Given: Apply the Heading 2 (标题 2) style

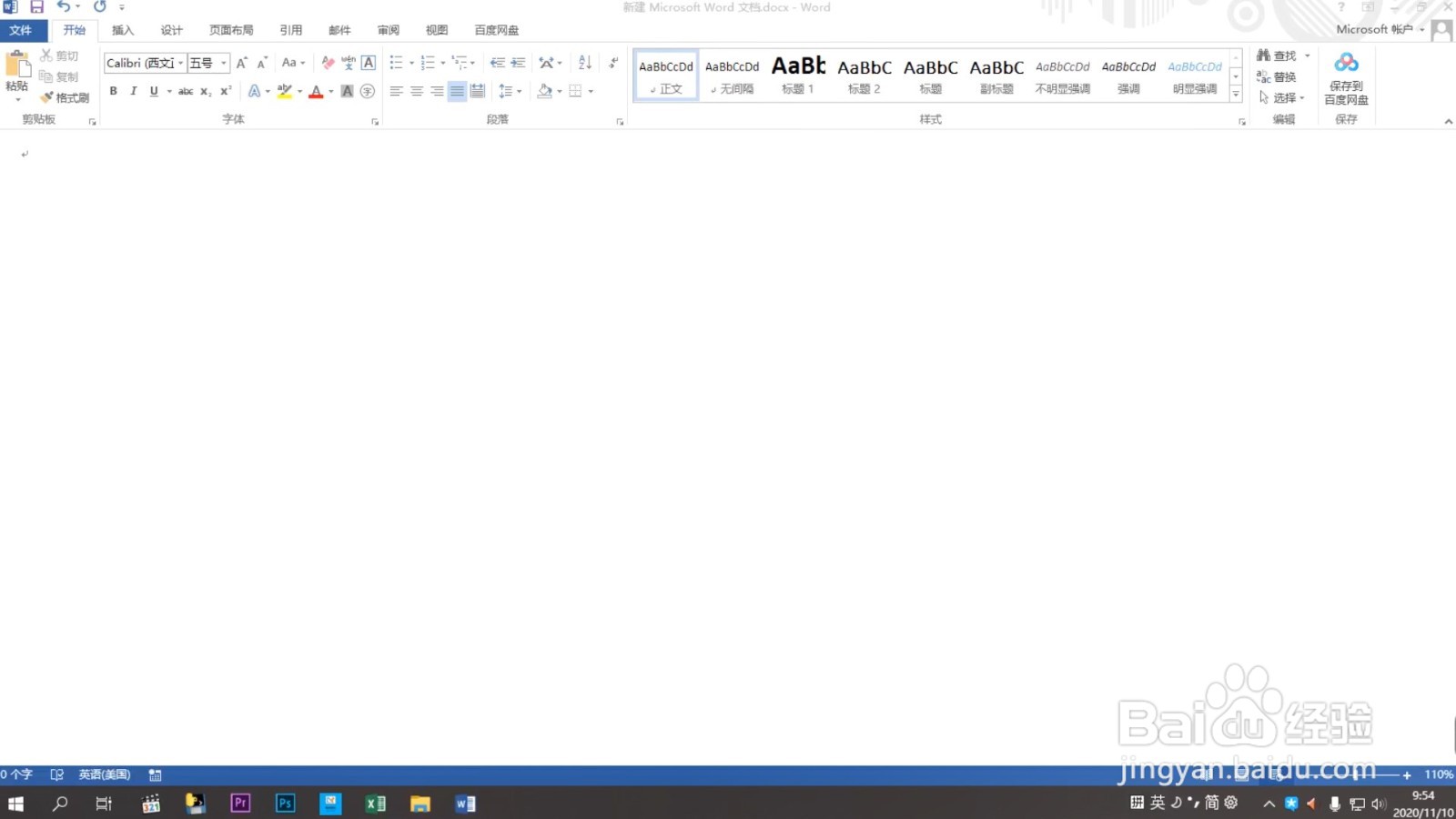Looking at the screenshot, I should point(864,75).
